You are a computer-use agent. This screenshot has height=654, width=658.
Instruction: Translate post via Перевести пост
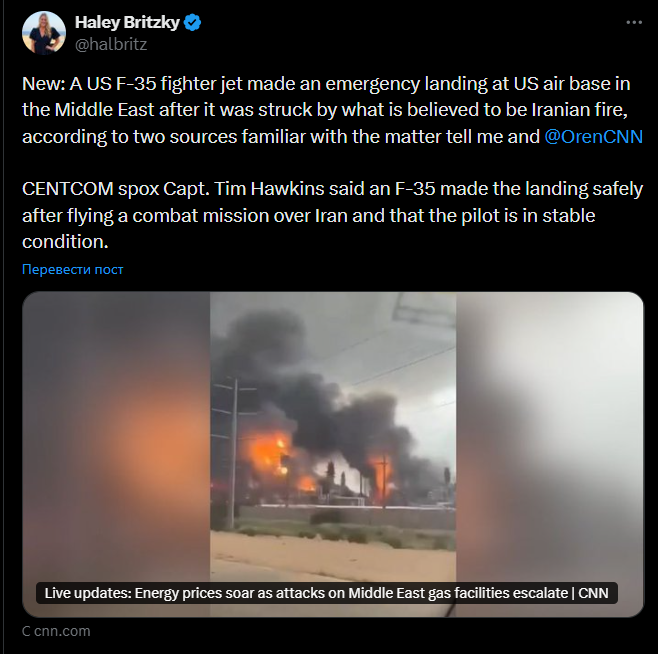pyautogui.click(x=73, y=269)
